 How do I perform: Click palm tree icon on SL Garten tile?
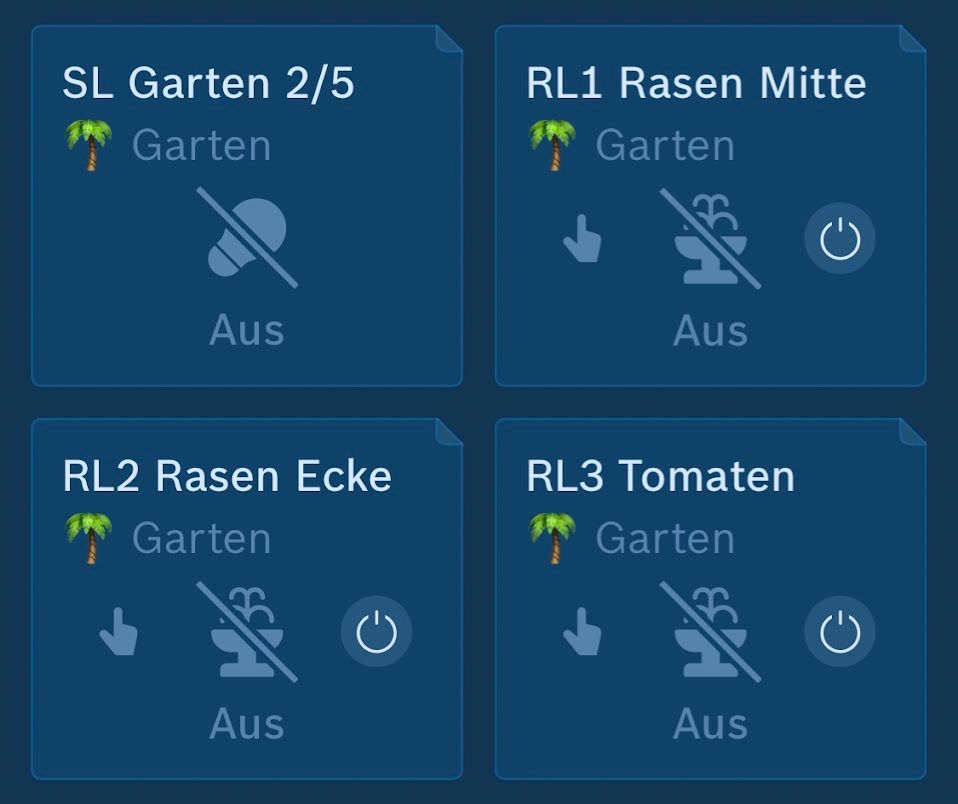[89, 146]
